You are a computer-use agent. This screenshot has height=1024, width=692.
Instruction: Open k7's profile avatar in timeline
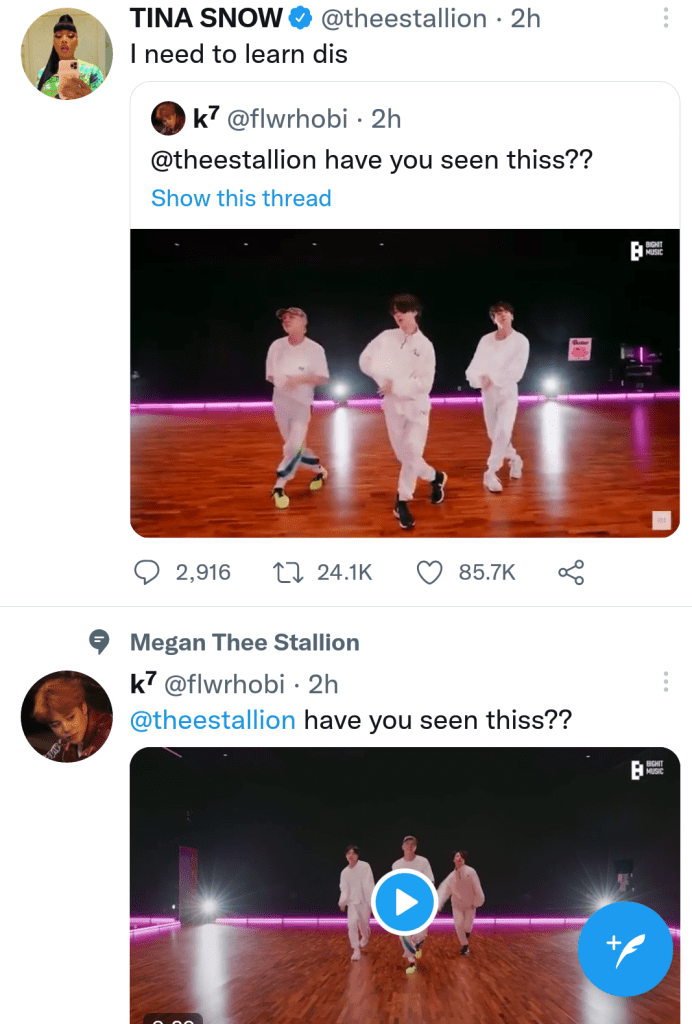[66, 716]
